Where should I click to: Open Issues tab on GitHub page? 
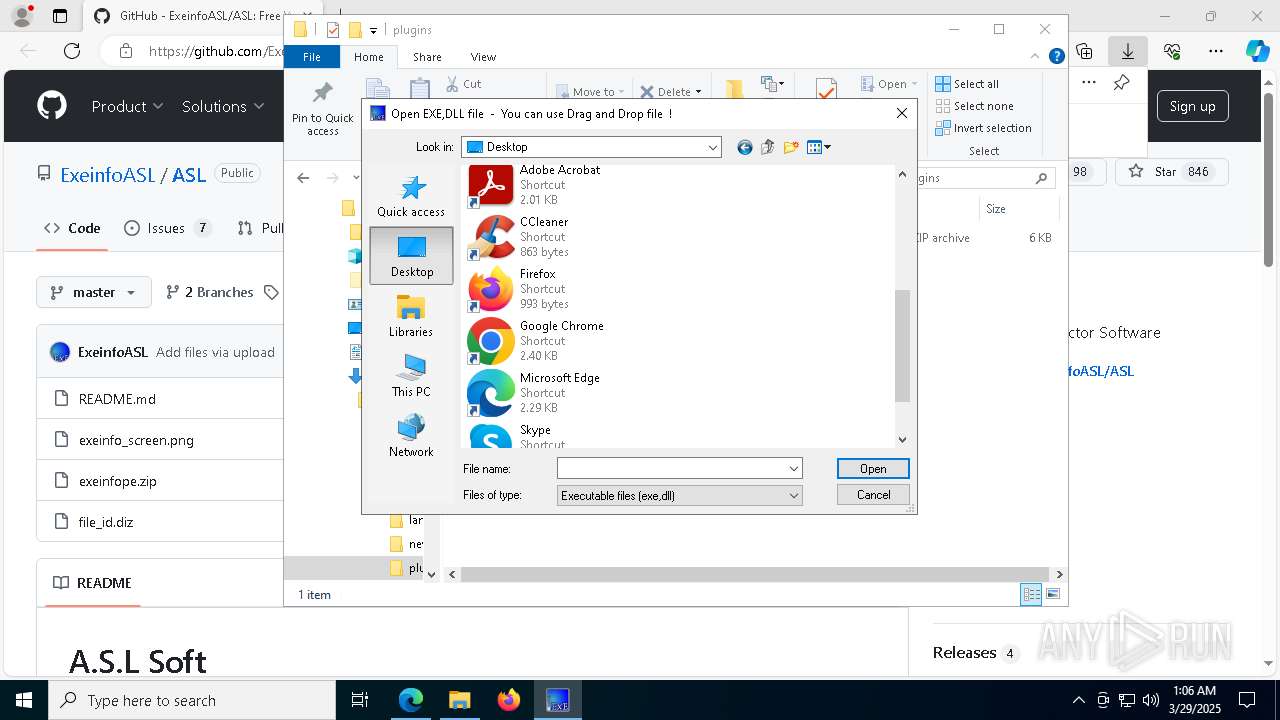167,228
